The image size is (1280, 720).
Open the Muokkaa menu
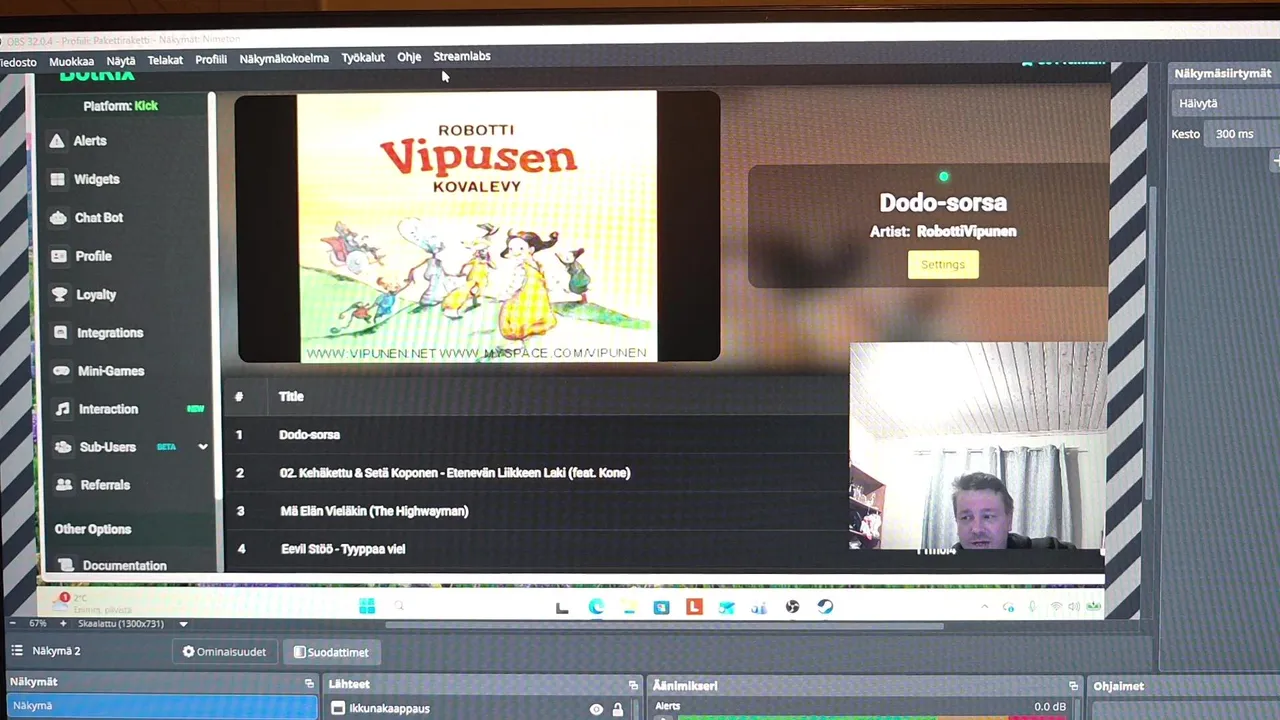coord(71,61)
